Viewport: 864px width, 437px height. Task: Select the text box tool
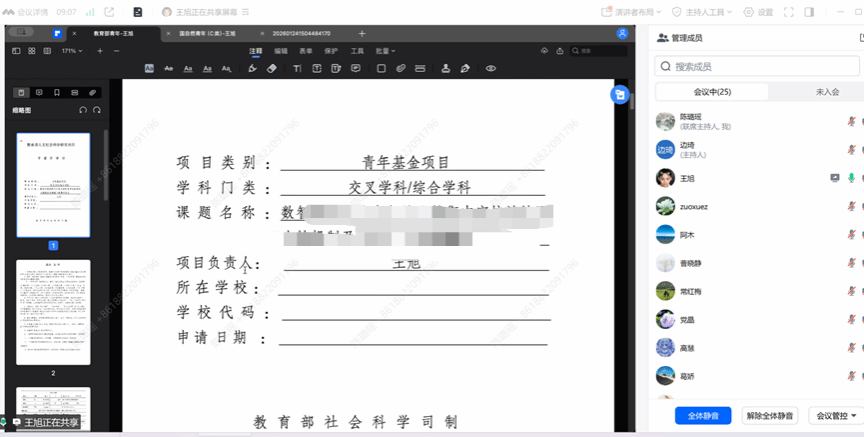[316, 69]
